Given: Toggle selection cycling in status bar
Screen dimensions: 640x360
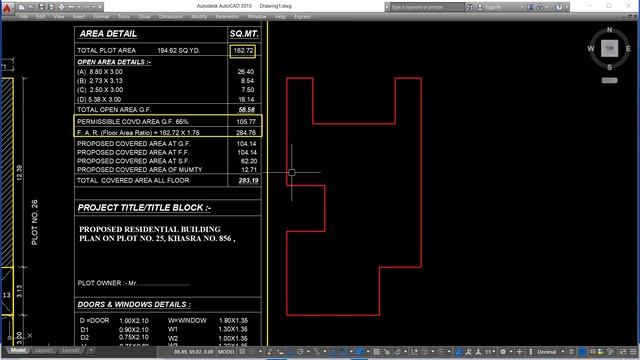Looking at the screenshot, I should 386,351.
